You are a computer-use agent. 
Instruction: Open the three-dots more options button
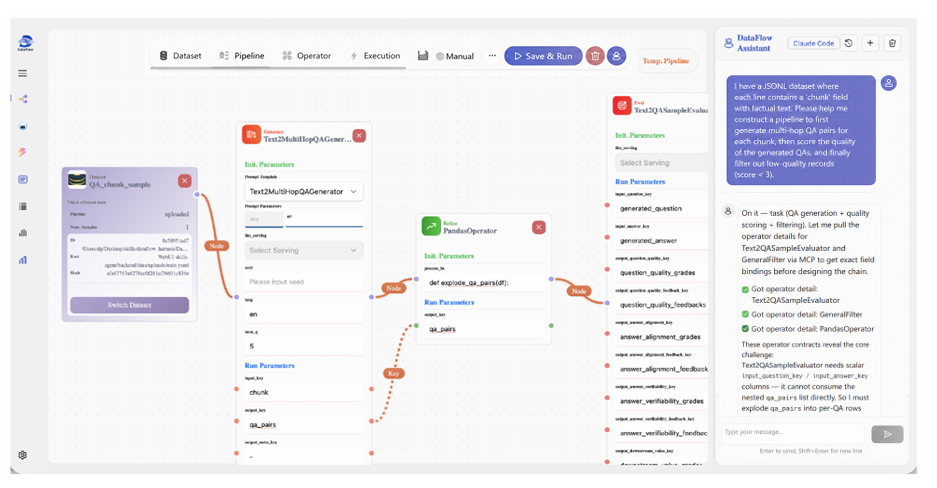tap(492, 56)
